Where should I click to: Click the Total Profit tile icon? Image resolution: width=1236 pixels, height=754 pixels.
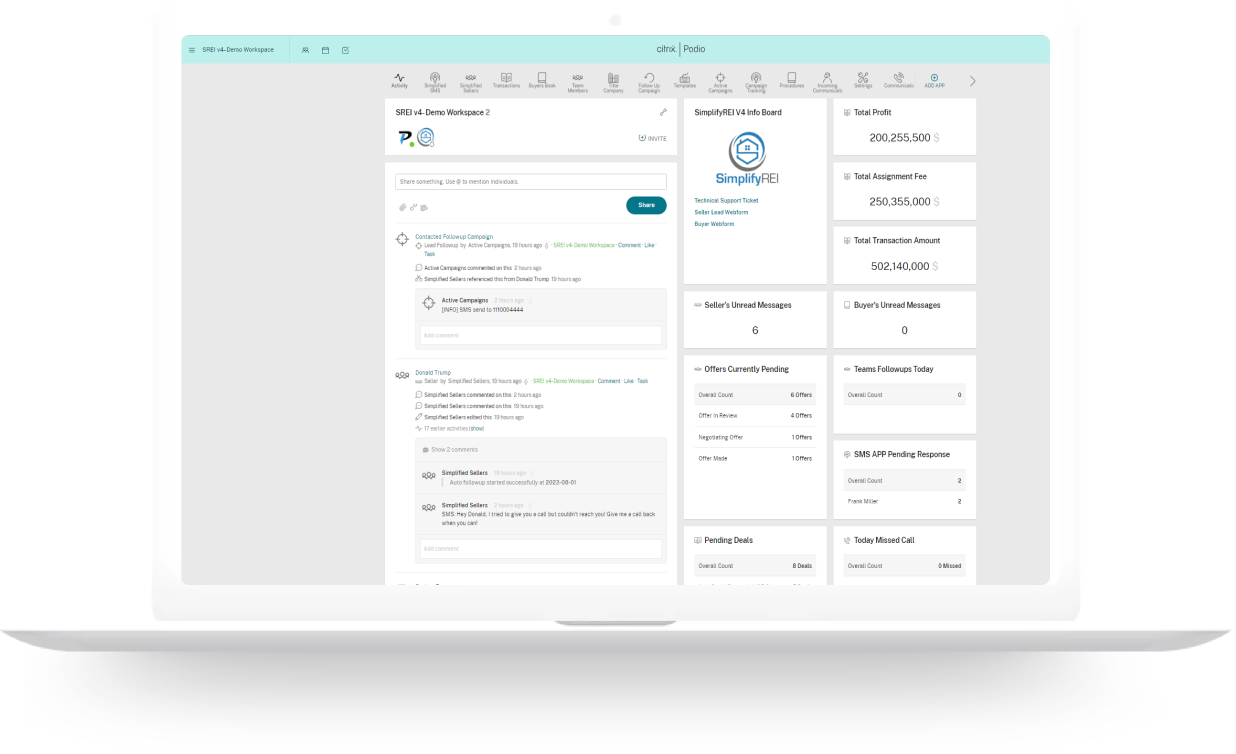tap(848, 113)
